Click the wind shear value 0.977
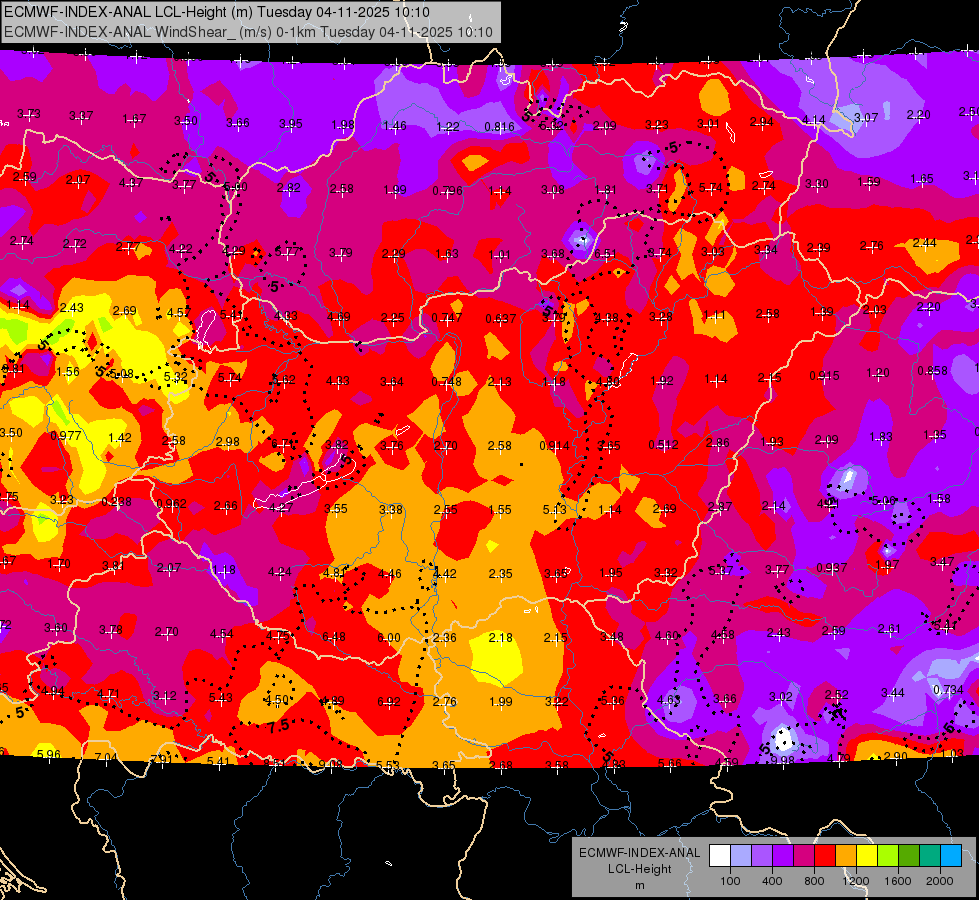This screenshot has height=900, width=979. tap(66, 435)
